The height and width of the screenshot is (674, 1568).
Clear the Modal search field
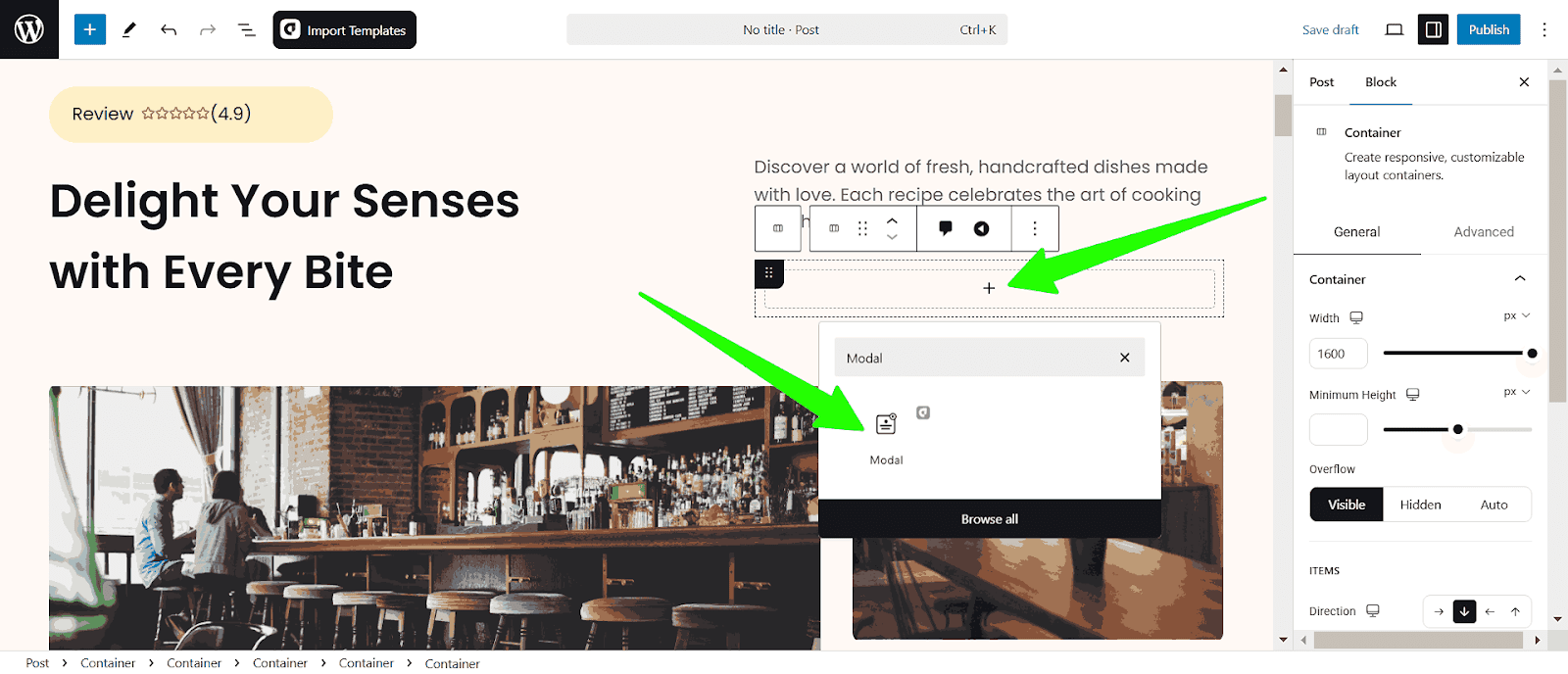(1125, 358)
